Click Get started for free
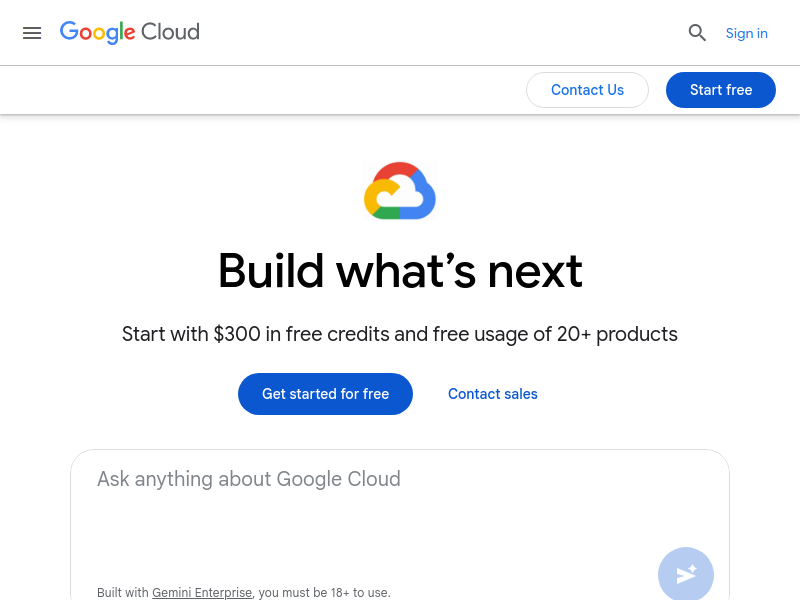Image resolution: width=800 pixels, height=600 pixels. [325, 394]
